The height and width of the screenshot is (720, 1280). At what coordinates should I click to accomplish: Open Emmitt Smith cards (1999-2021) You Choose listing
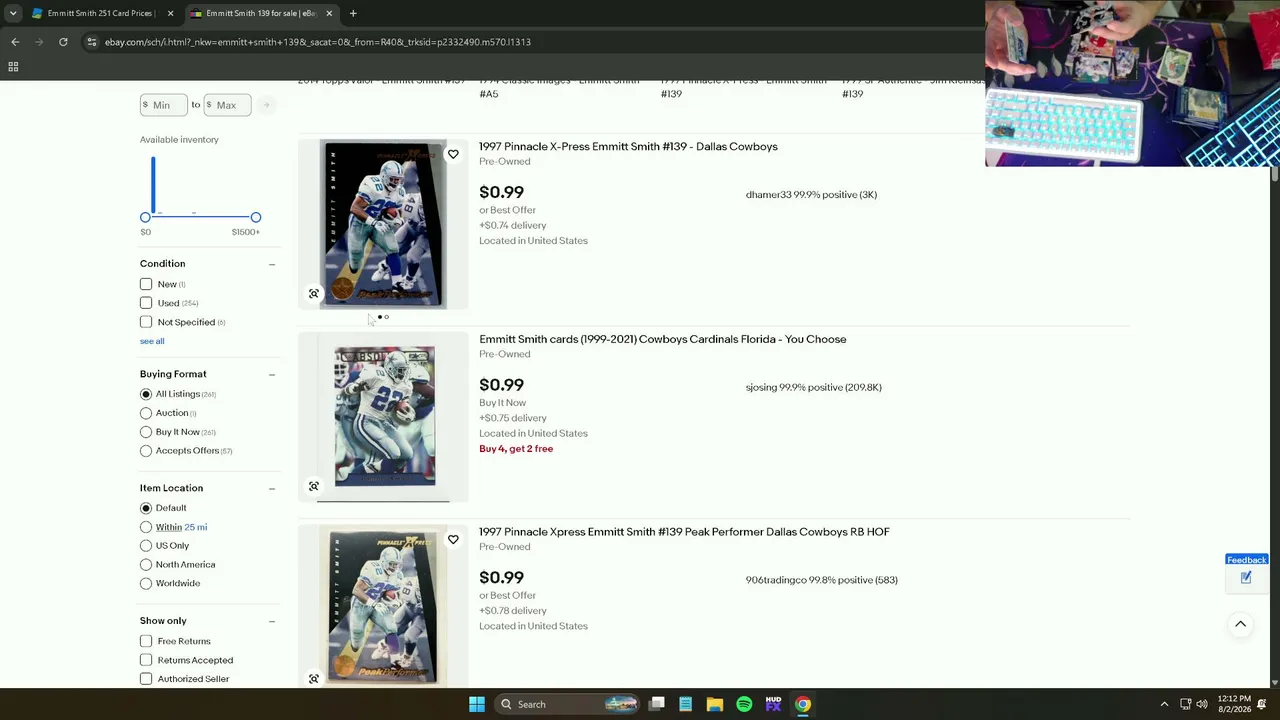[662, 339]
